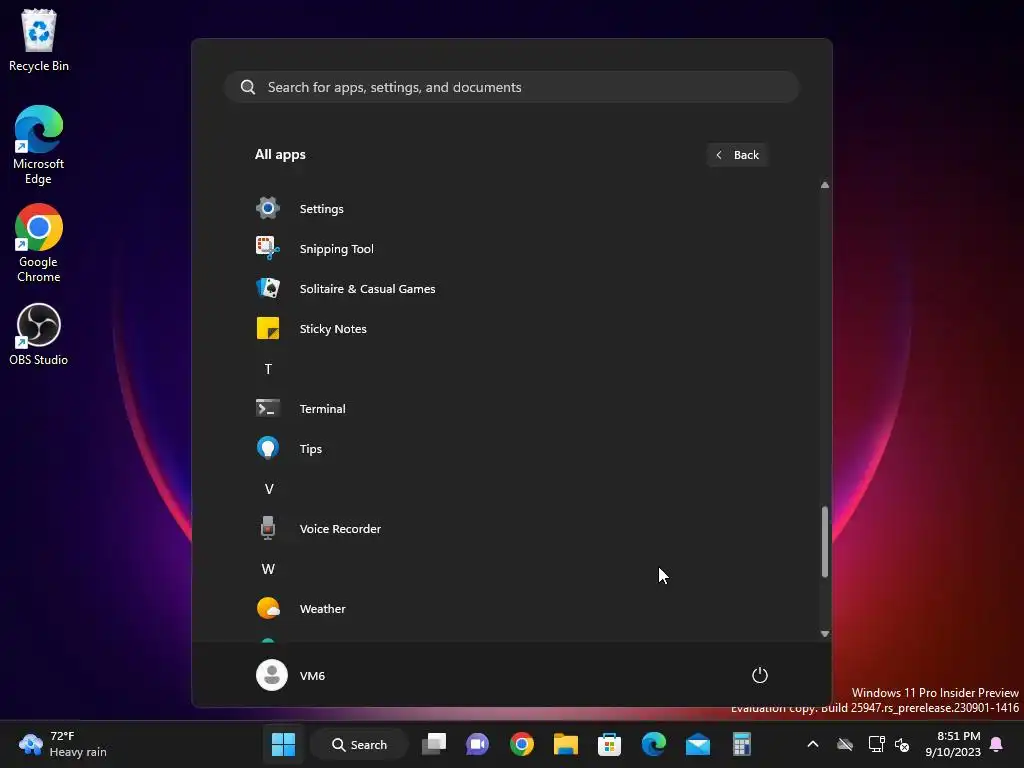1024x768 pixels.
Task: Open Task View from the taskbar
Action: 434,744
